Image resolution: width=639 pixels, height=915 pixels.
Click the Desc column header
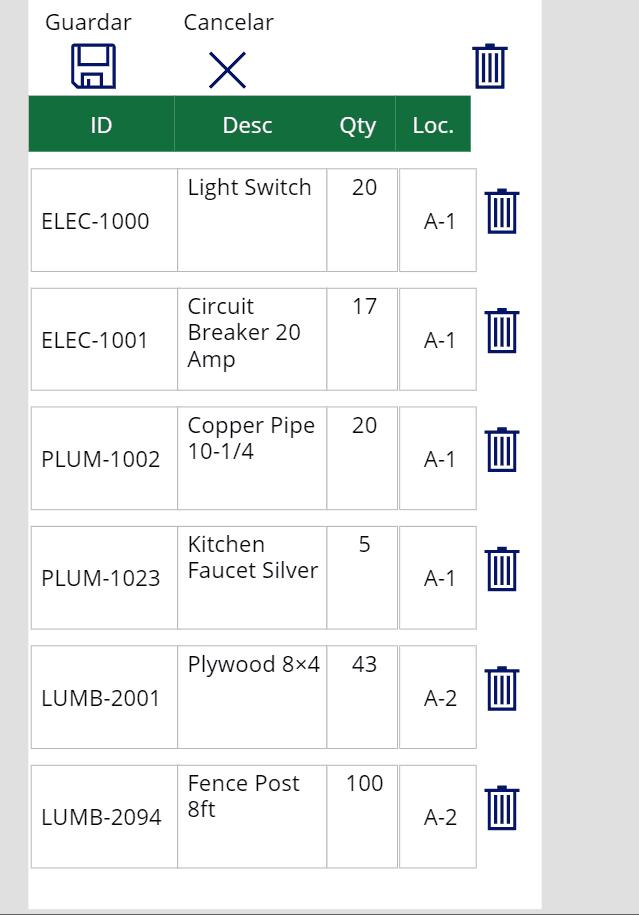(247, 124)
